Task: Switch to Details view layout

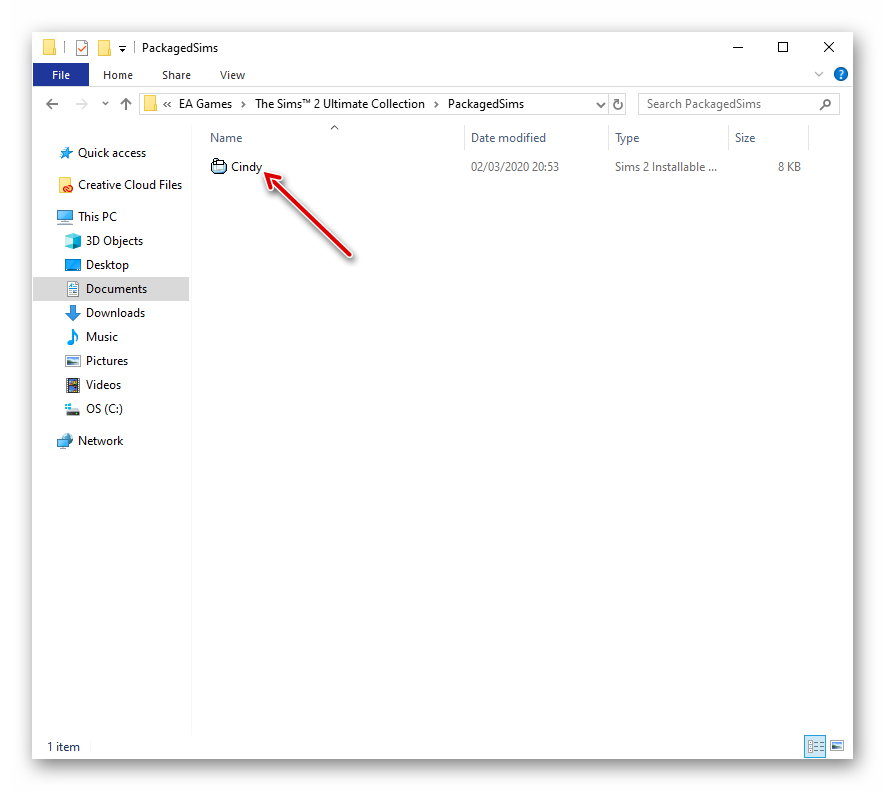Action: point(814,746)
